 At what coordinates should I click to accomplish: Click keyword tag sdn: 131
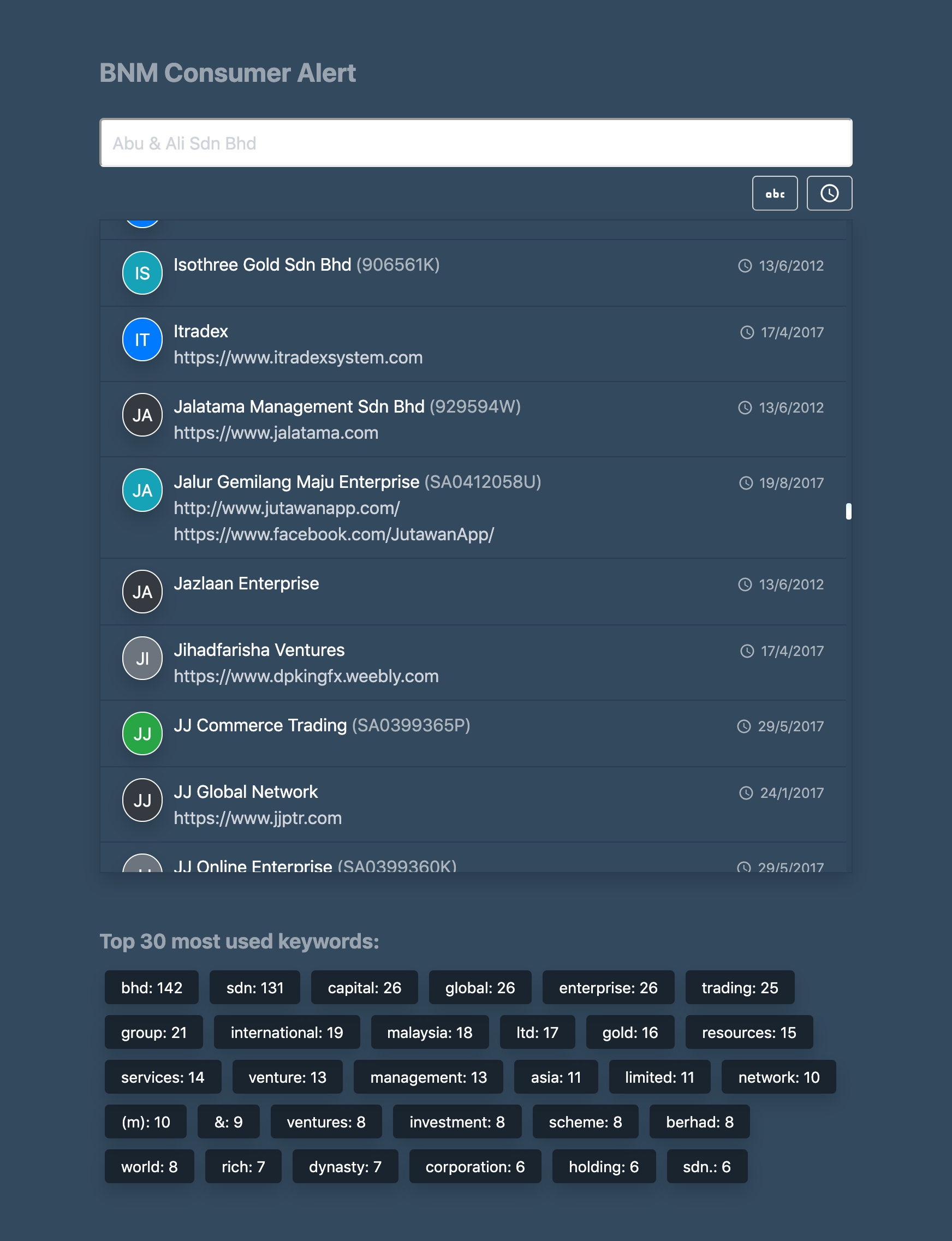[254, 987]
